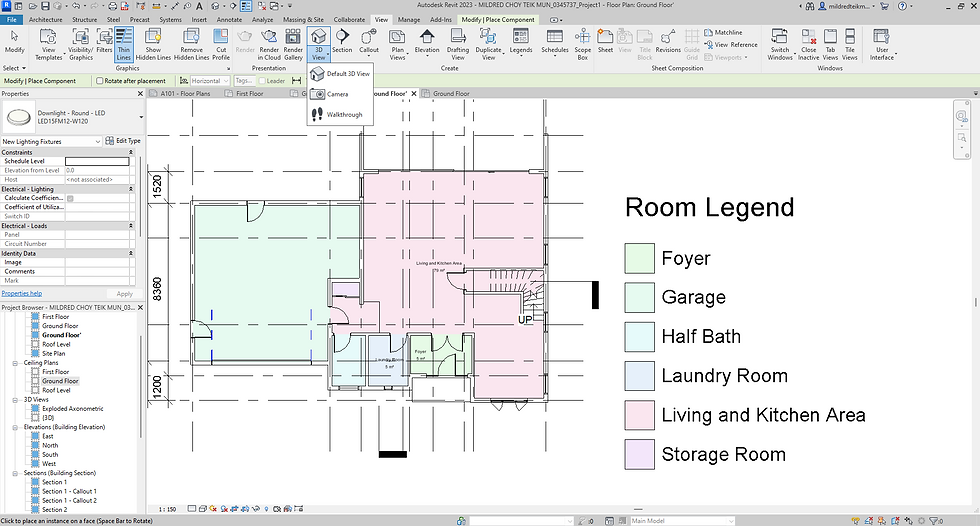The image size is (980, 526).
Task: Click Show Hidden Lines tool
Action: click(x=153, y=44)
